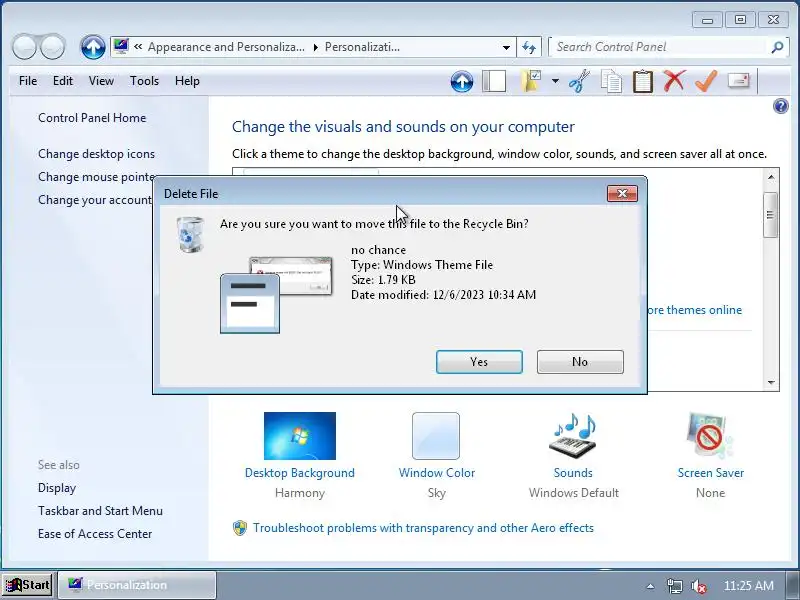This screenshot has width=800, height=600.
Task: Open the Help menu
Action: click(x=187, y=81)
